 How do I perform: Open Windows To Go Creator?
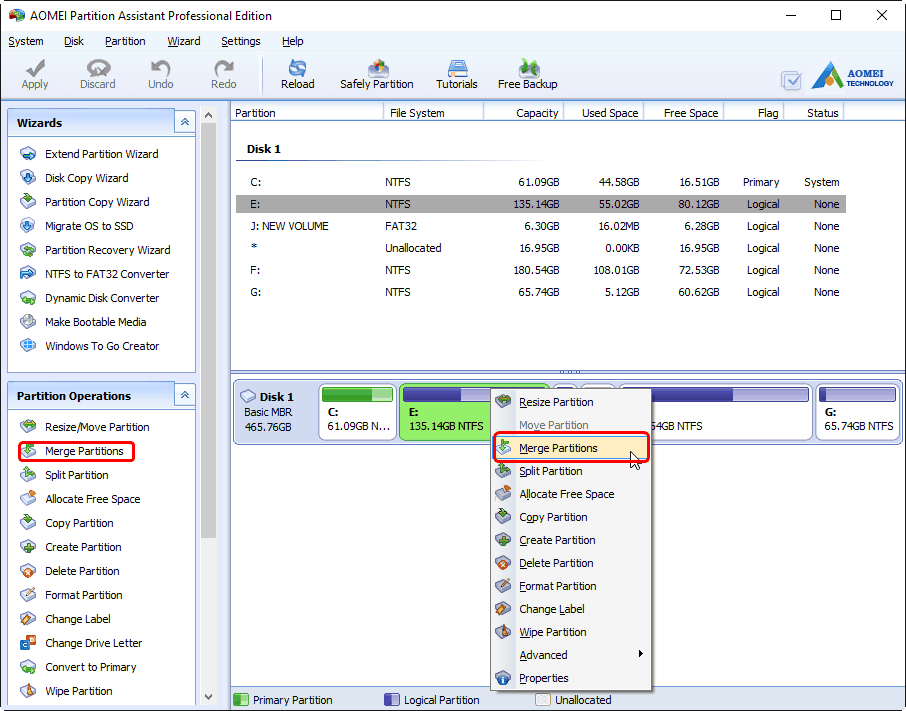[x=90, y=346]
